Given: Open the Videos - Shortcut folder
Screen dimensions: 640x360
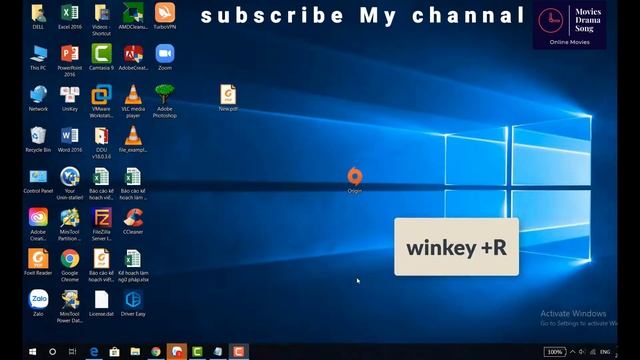Looking at the screenshot, I should pos(101,20).
